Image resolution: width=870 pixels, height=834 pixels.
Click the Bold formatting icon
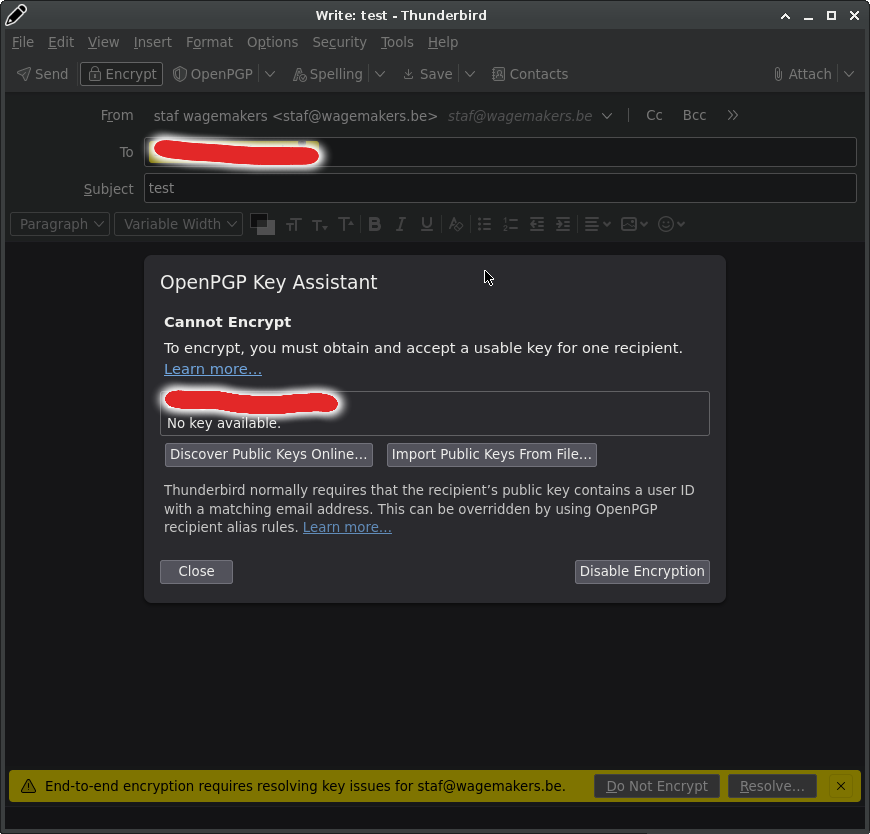[375, 224]
